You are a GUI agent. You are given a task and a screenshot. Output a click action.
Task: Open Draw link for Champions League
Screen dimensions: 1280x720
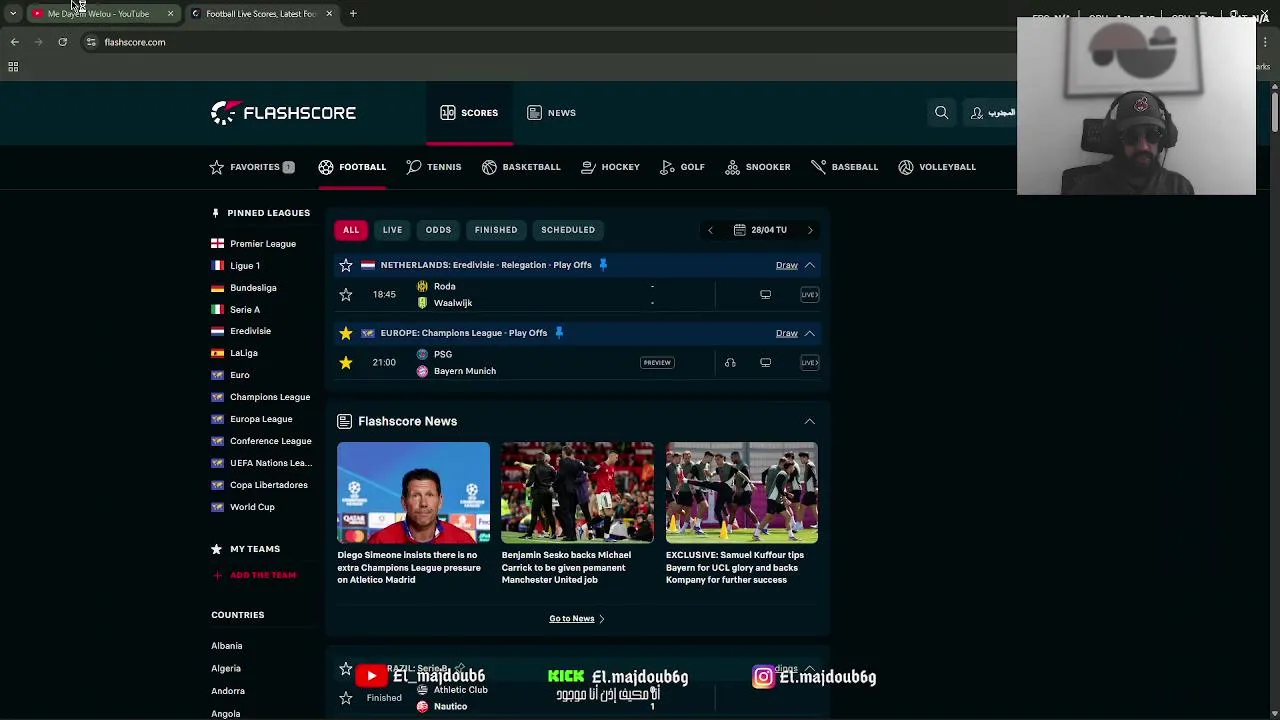click(x=786, y=333)
